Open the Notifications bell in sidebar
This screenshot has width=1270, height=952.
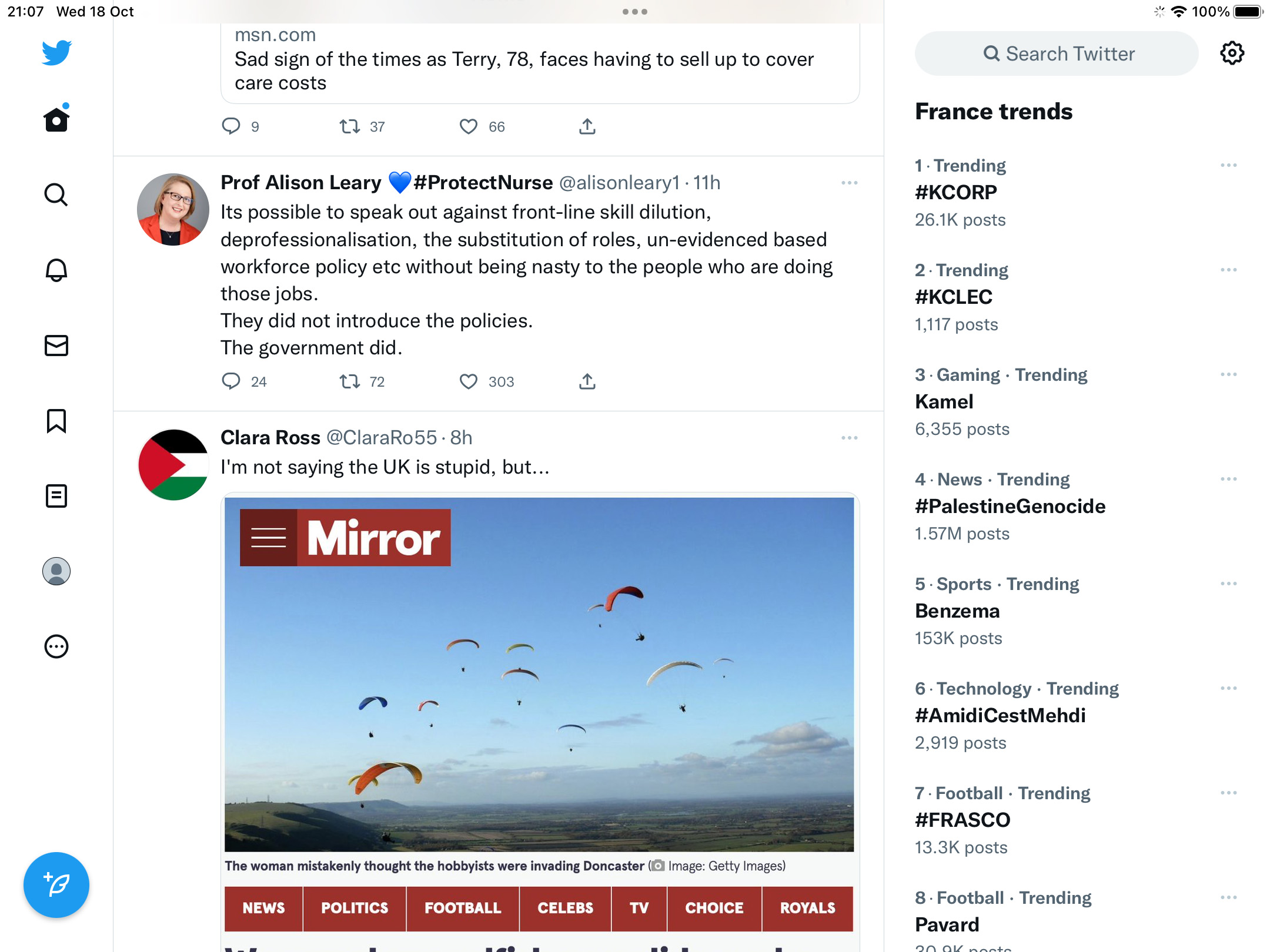[x=56, y=270]
